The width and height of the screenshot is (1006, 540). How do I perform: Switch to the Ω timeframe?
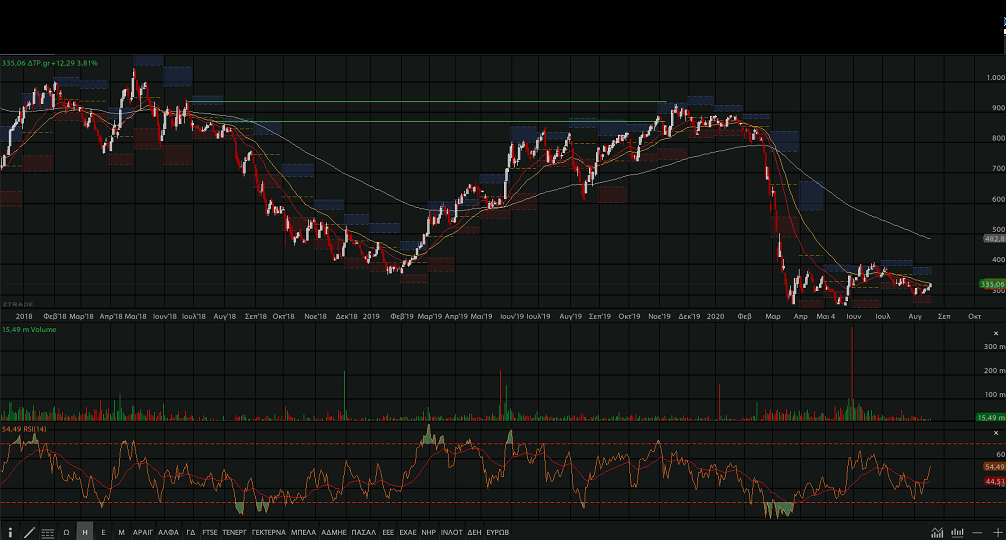66,532
